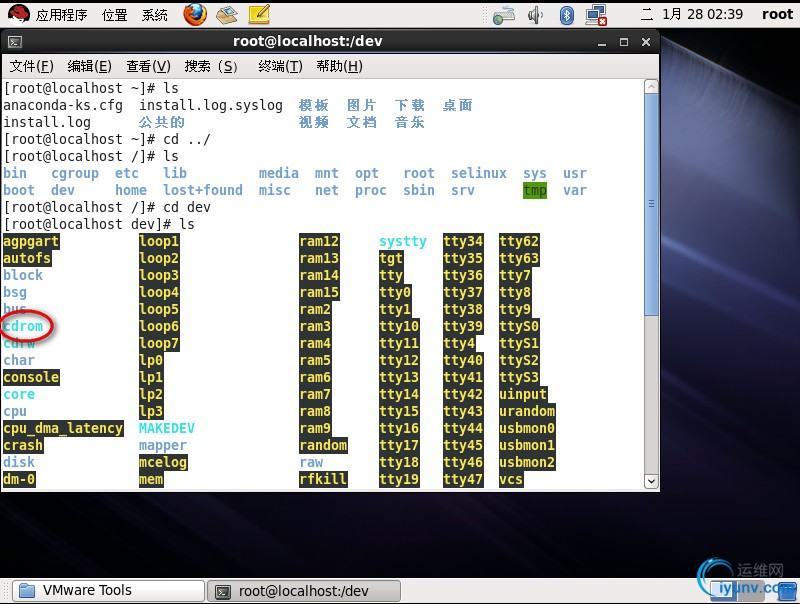The height and width of the screenshot is (604, 800).
Task: Click the volume speaker icon
Action: pyautogui.click(x=536, y=14)
